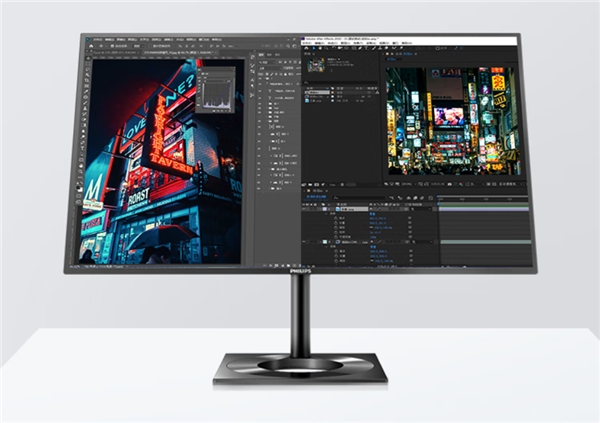Open parent dropdown for second timeline layer
Viewport: 600px width, 423px height.
click(422, 242)
